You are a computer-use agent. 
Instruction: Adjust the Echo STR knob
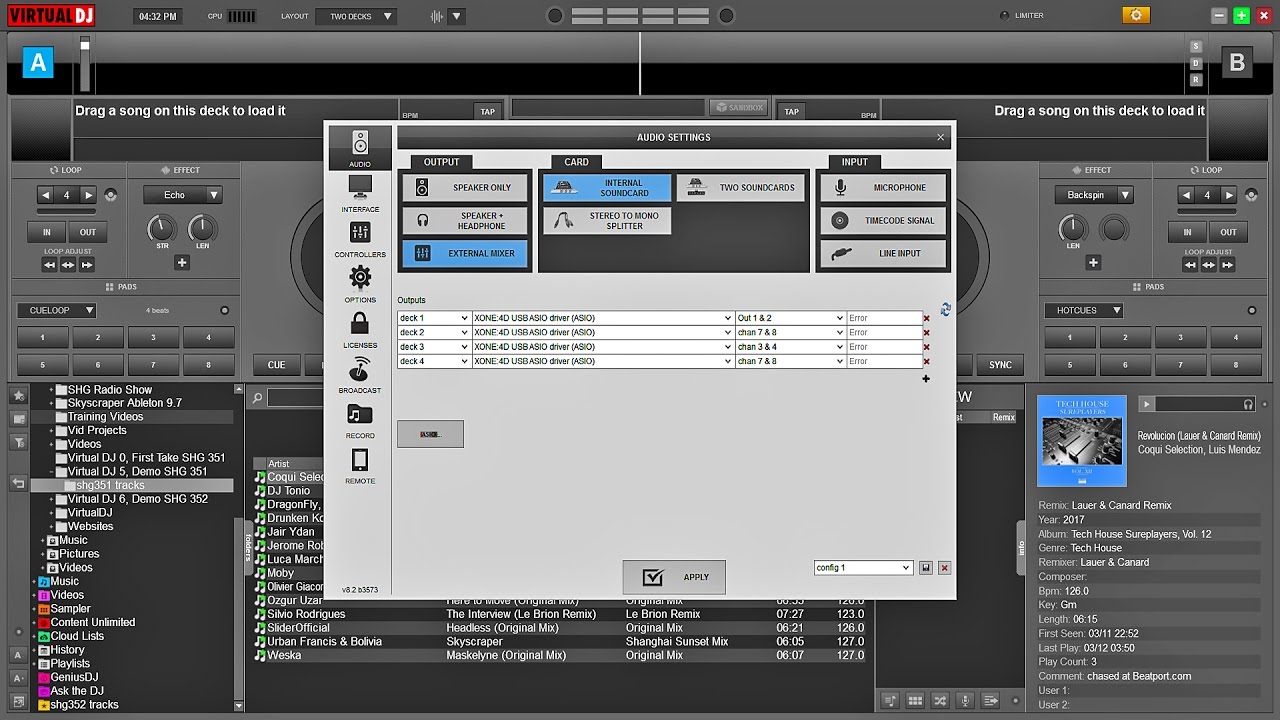161,229
